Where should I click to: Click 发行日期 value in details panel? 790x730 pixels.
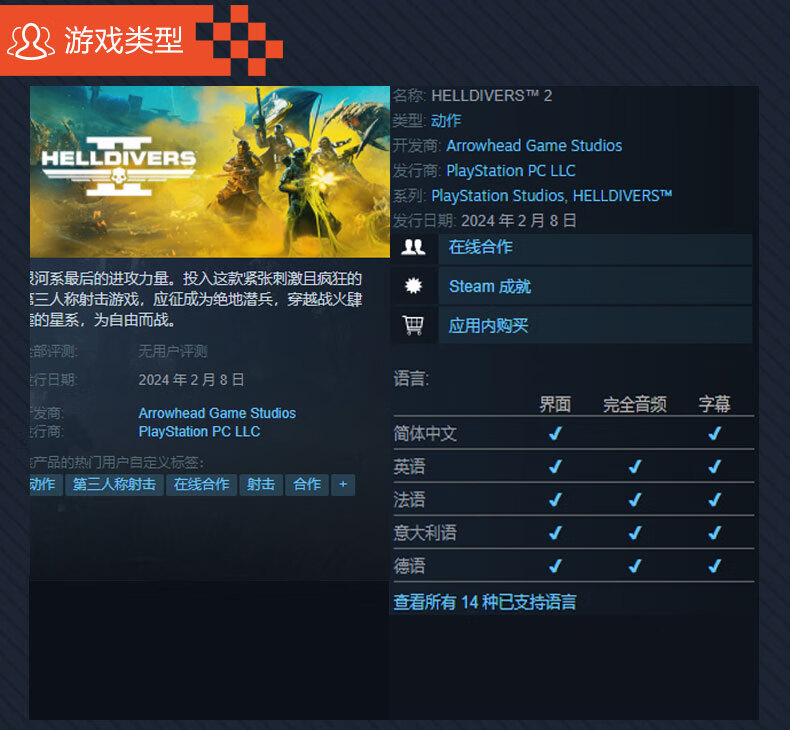(519, 221)
